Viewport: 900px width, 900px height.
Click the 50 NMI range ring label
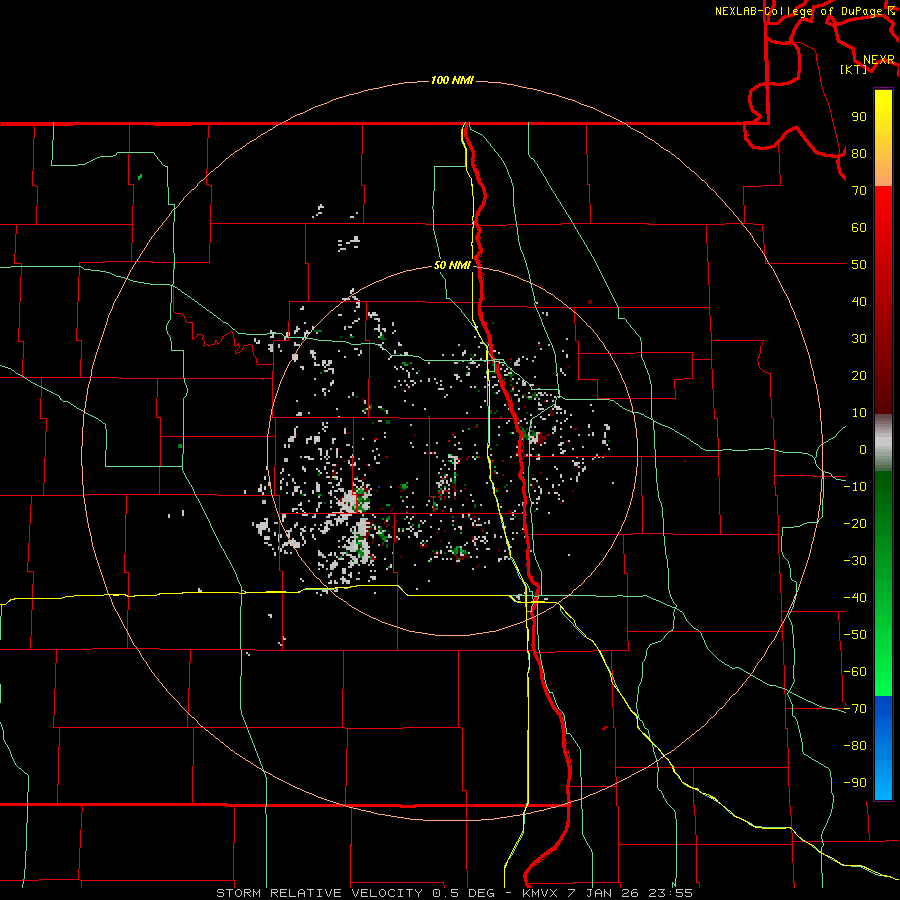click(x=452, y=265)
